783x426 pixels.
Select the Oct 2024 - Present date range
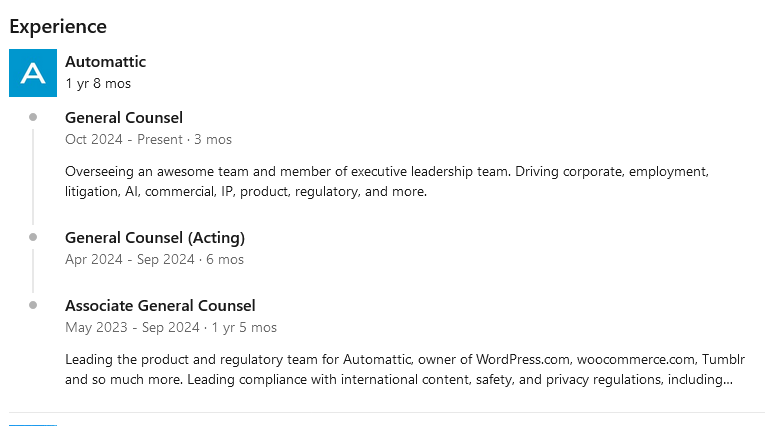coord(124,139)
